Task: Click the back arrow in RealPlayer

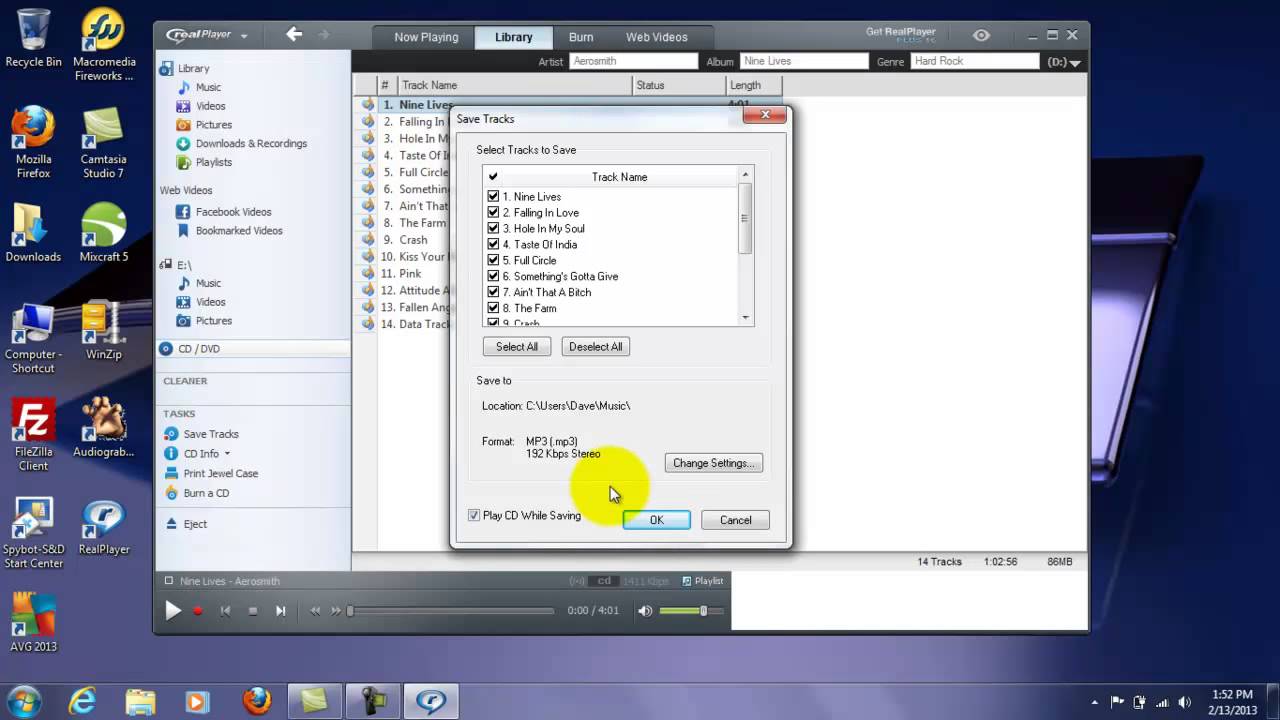Action: (294, 35)
